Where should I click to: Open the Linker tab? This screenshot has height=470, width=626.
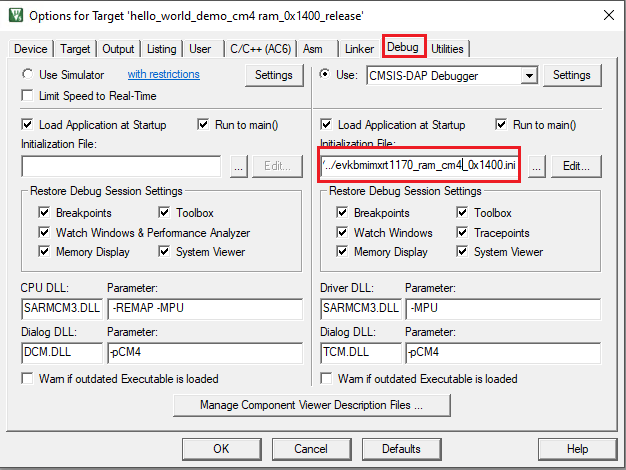coord(359,48)
